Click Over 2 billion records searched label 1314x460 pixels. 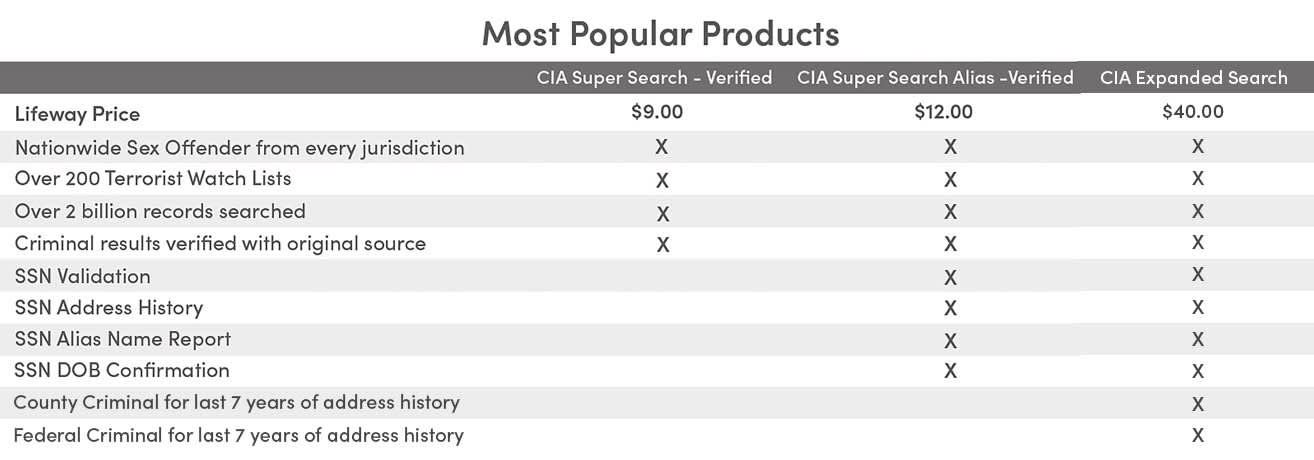pos(160,211)
